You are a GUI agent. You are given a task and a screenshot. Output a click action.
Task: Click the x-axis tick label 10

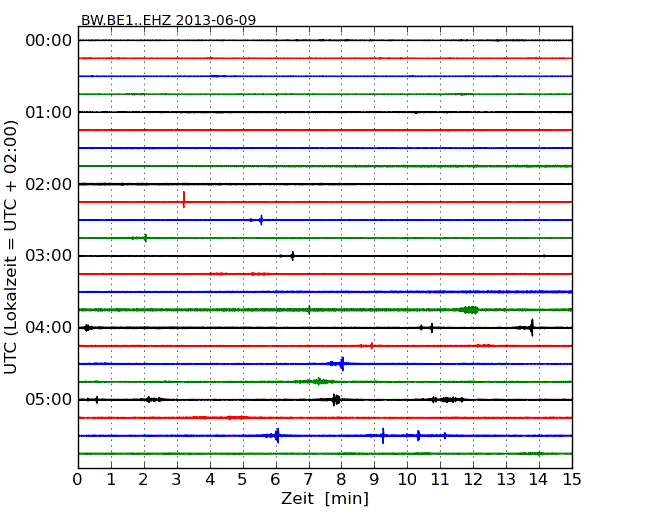point(407,480)
